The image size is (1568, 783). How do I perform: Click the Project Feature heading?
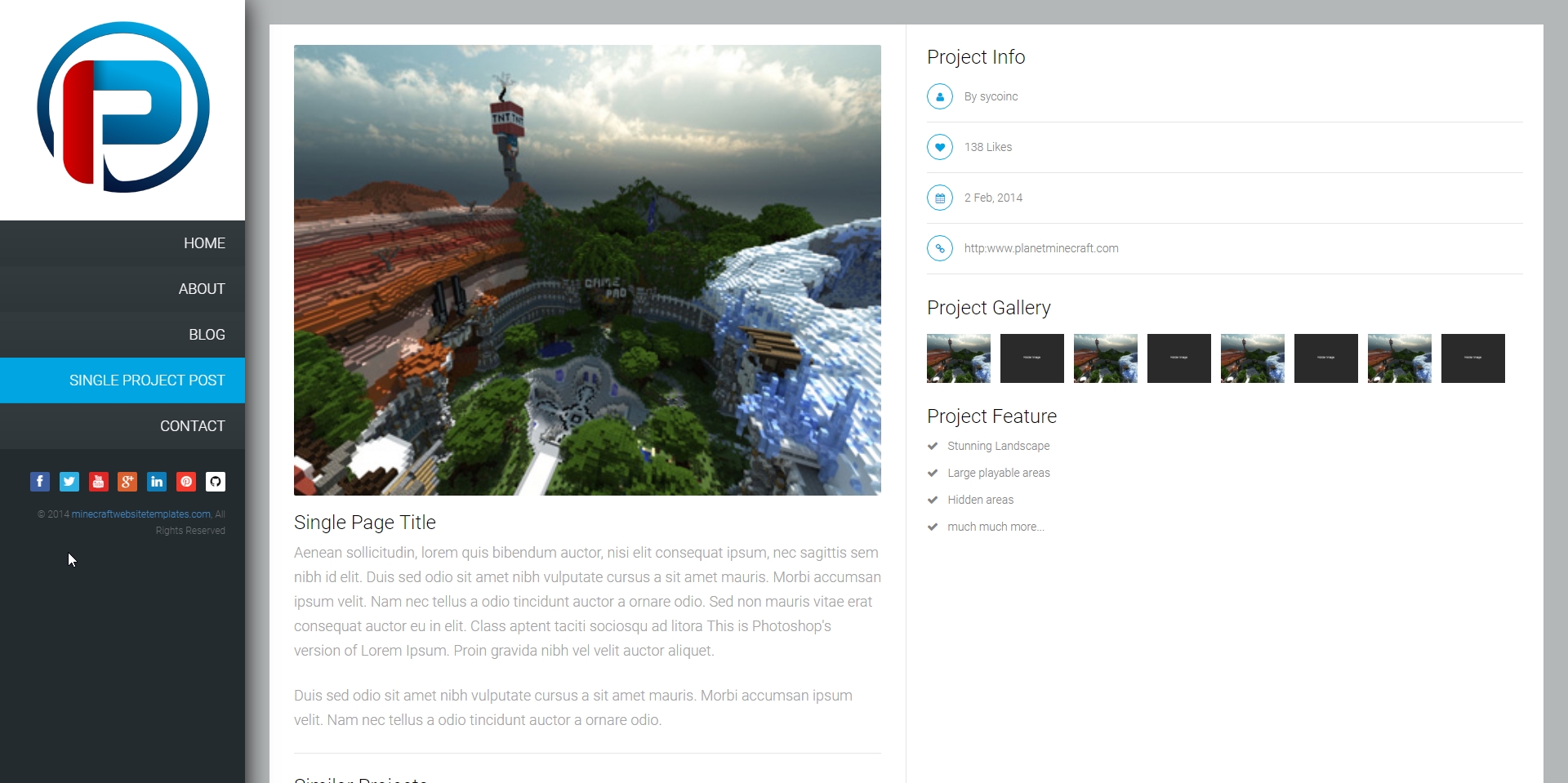pos(992,416)
